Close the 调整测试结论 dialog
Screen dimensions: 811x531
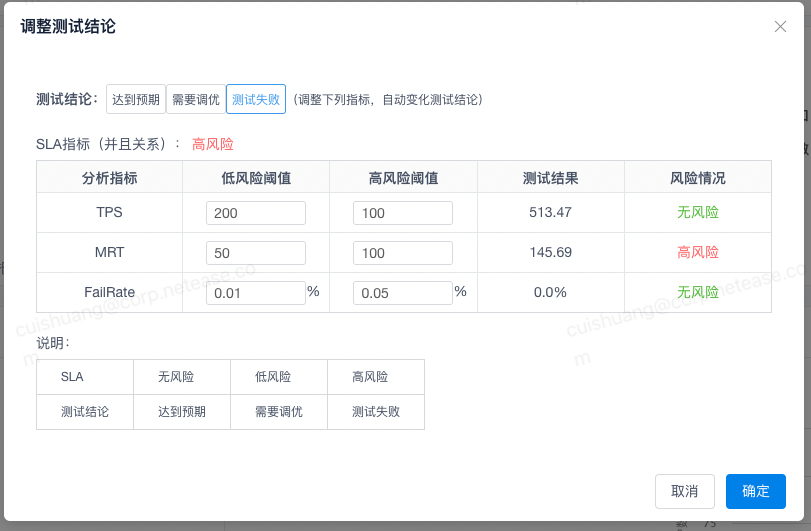(780, 27)
